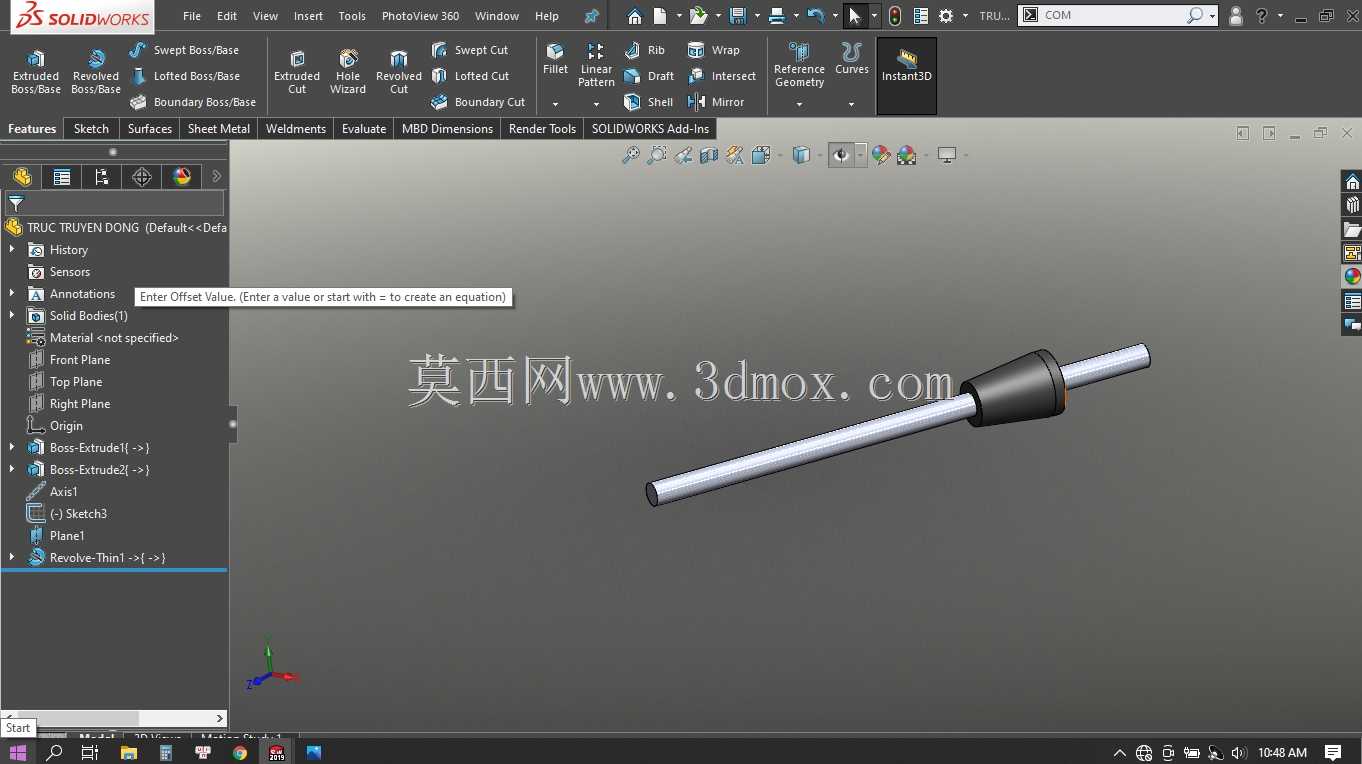The height and width of the screenshot is (764, 1362).
Task: Switch to the Sketch tab
Action: [x=91, y=129]
